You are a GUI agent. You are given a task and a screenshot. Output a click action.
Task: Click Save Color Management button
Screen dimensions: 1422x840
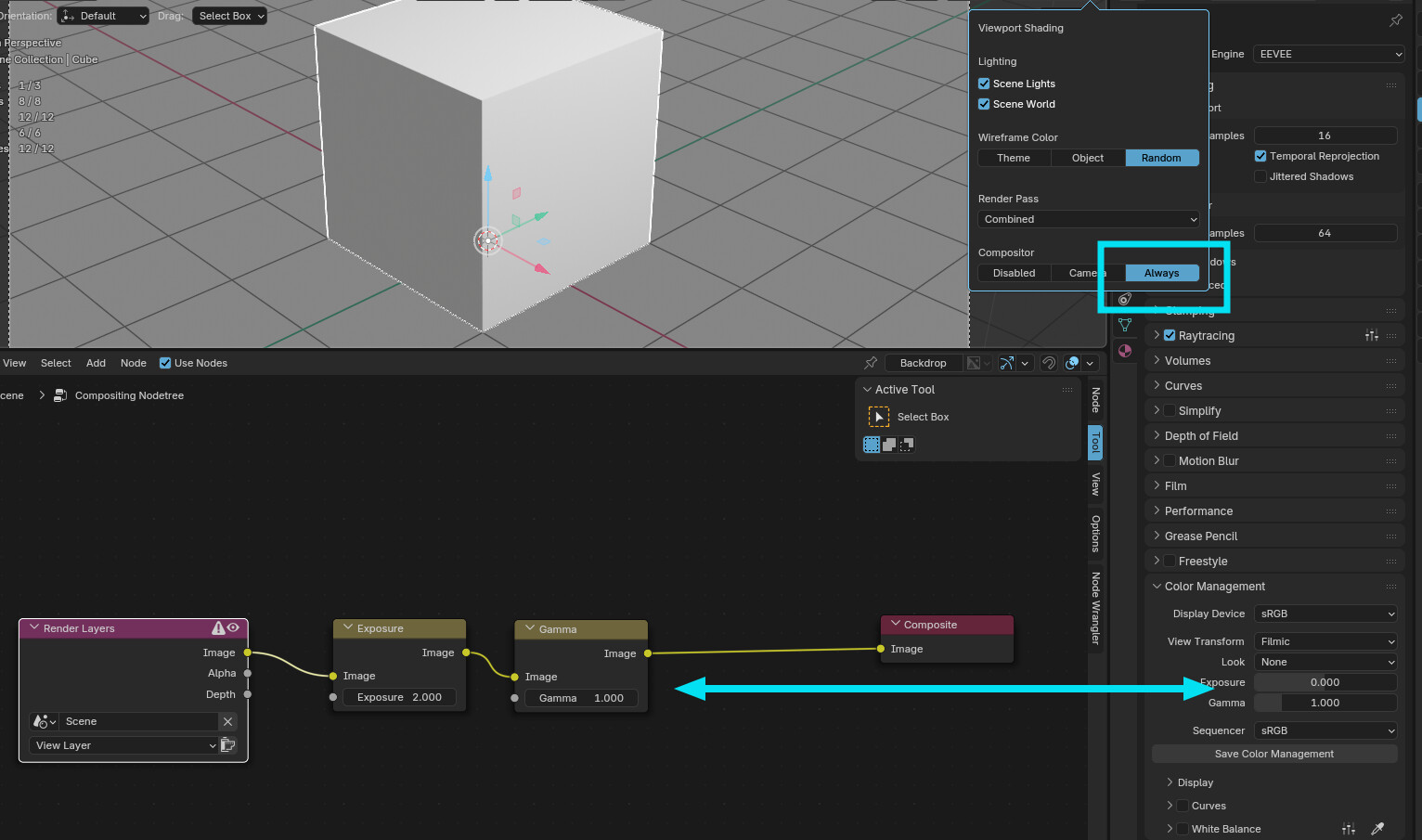1274,754
